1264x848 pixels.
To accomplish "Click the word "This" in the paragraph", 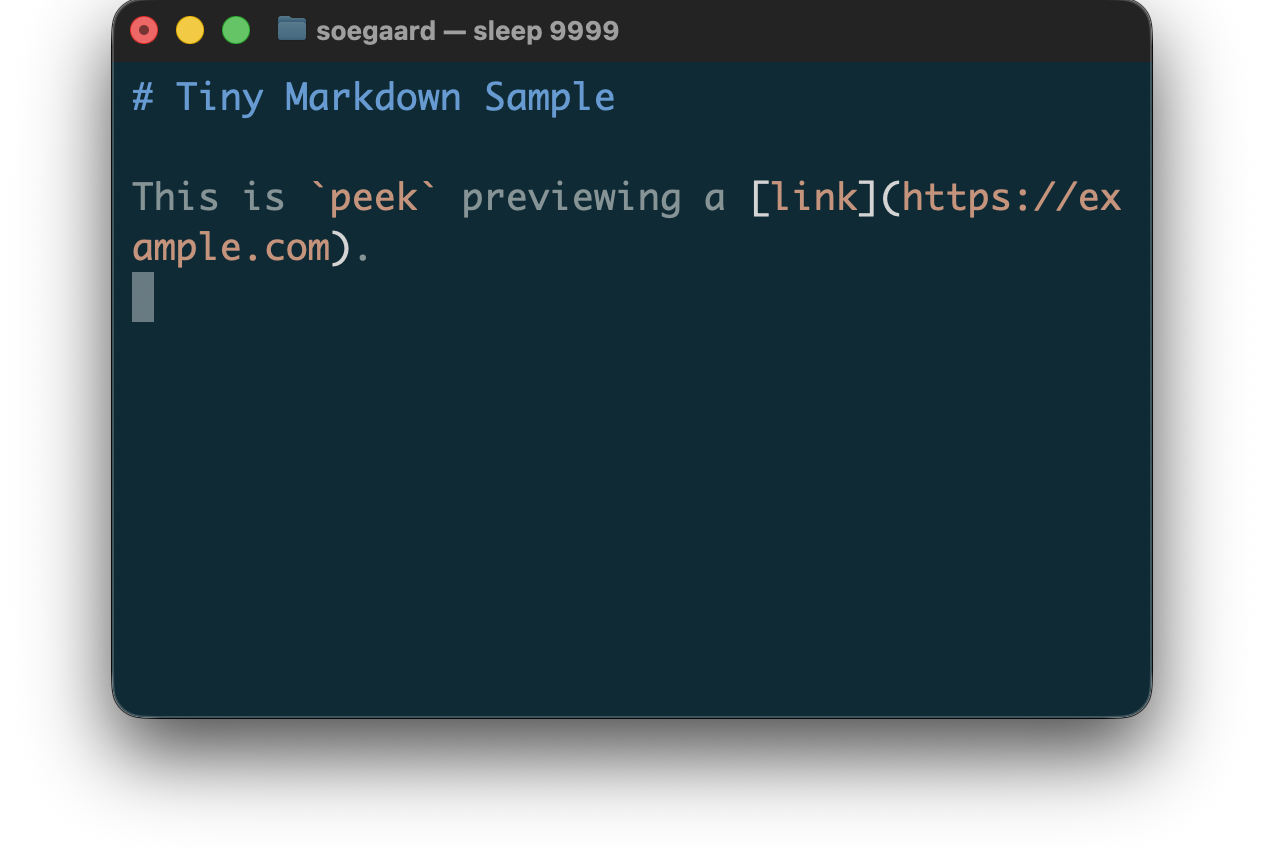I will click(x=176, y=197).
